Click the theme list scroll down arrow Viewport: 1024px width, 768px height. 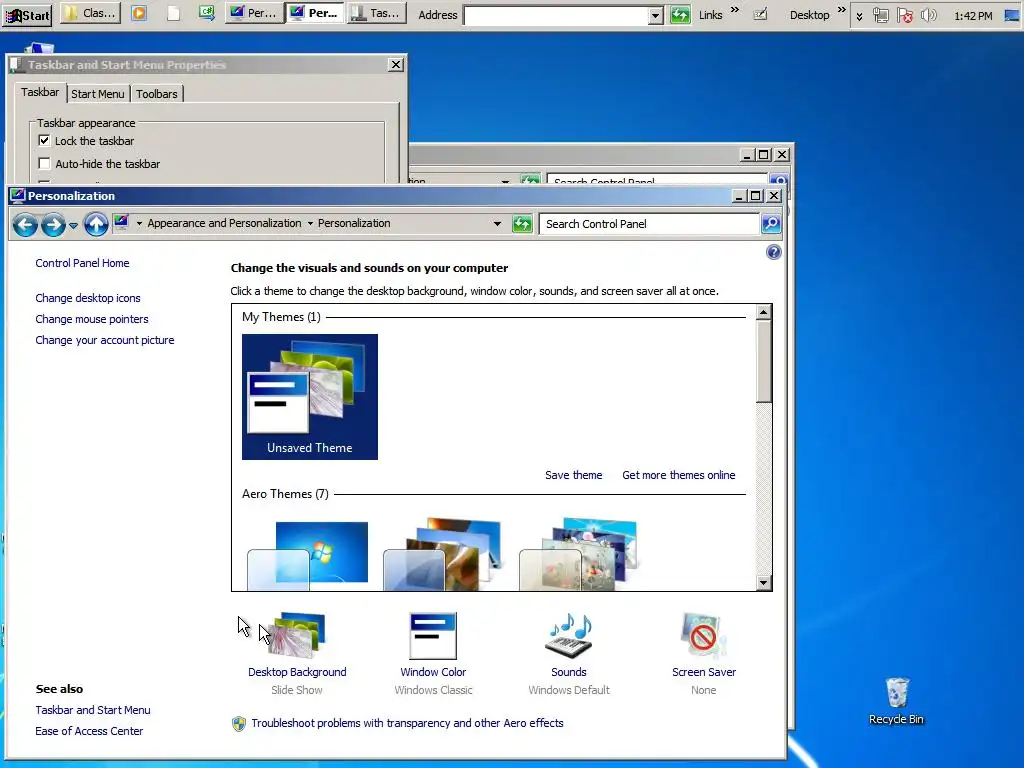tap(763, 583)
